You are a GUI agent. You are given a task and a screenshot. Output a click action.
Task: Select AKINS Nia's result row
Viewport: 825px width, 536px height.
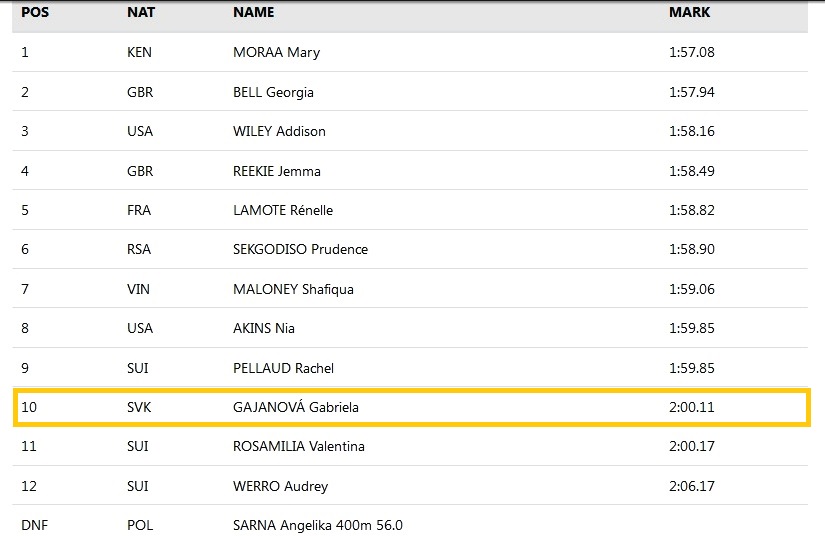tap(410, 328)
